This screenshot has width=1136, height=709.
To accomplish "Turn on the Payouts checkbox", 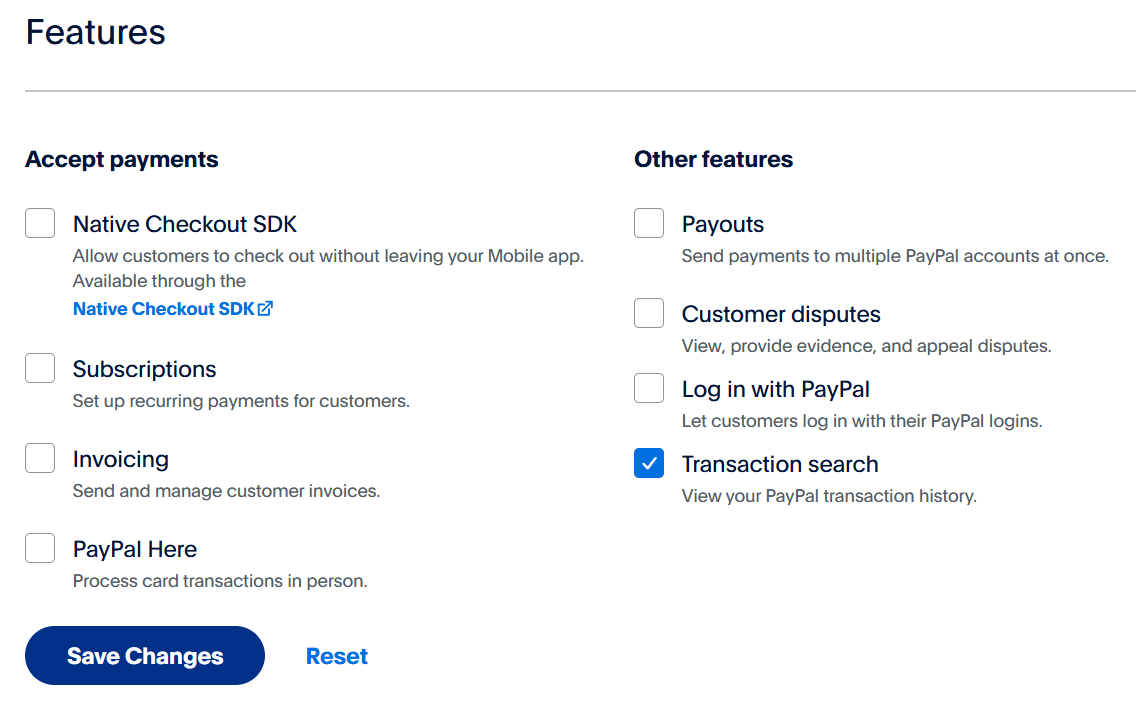I will point(649,223).
